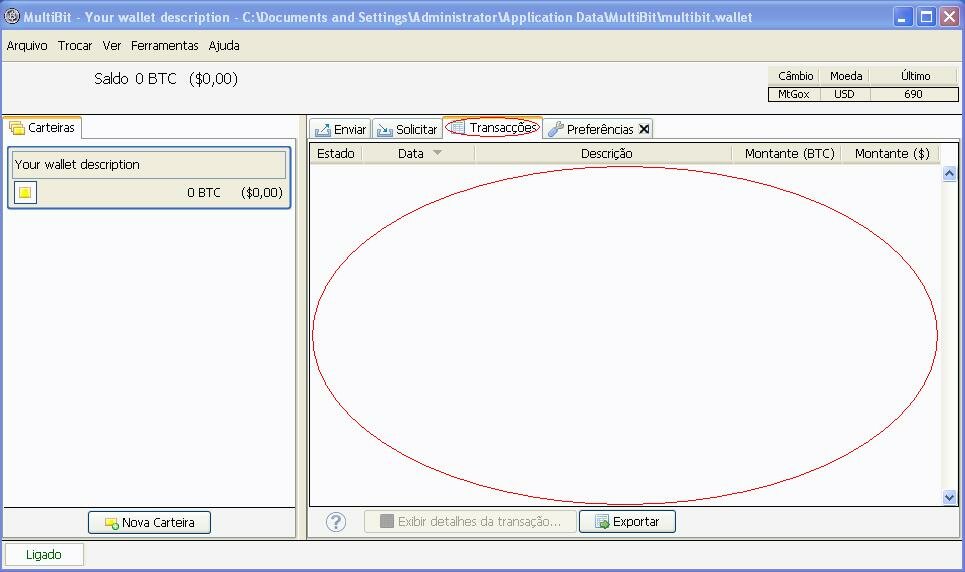Minimize the MultiBit window
965x572 pixels.
coord(902,17)
